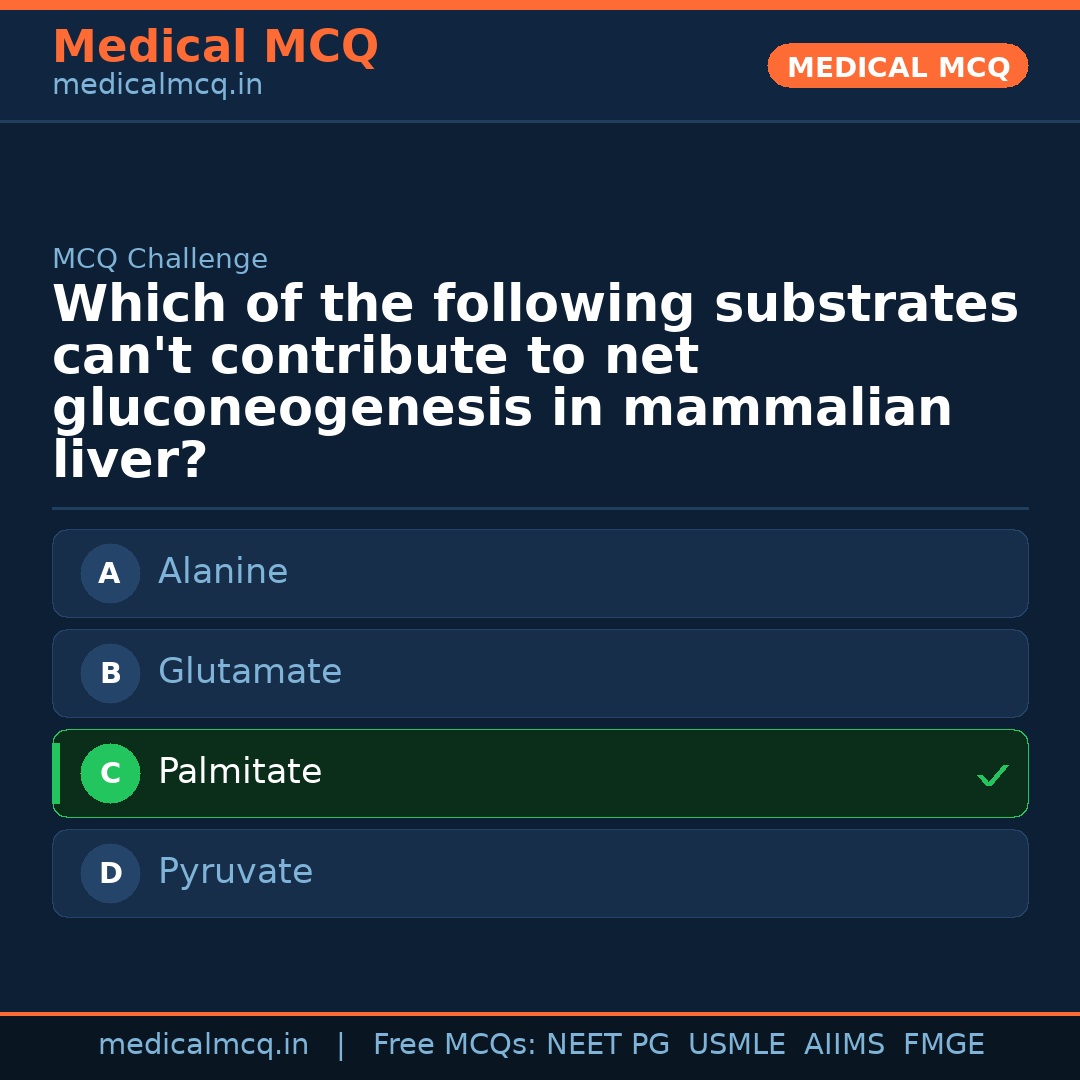Click the letter D circle icon
Screen dimensions: 1080x1080
[x=110, y=873]
